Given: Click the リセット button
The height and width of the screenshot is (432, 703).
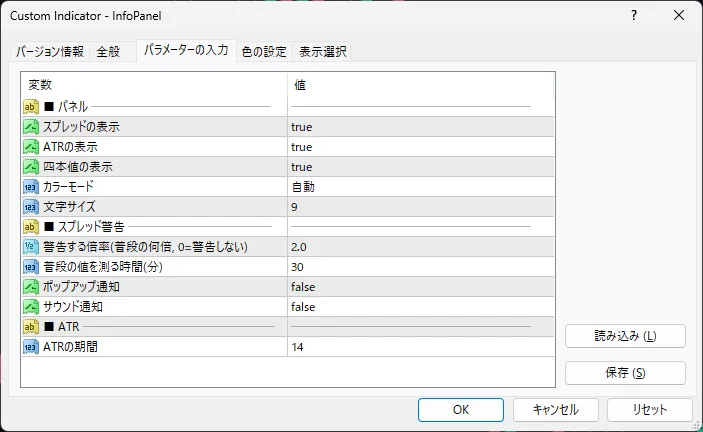Looking at the screenshot, I should coord(650,410).
